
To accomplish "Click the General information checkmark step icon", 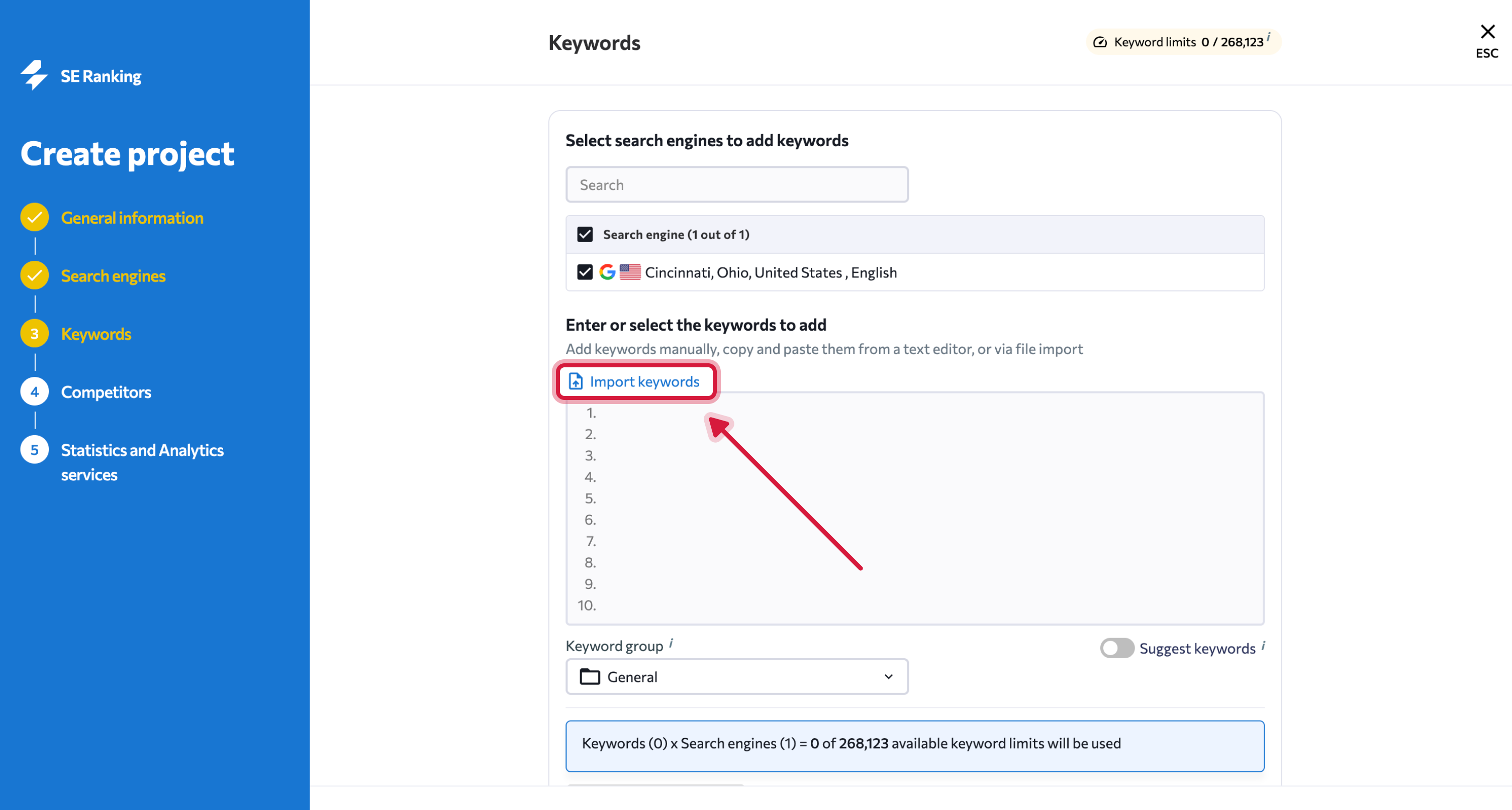I will 35,217.
